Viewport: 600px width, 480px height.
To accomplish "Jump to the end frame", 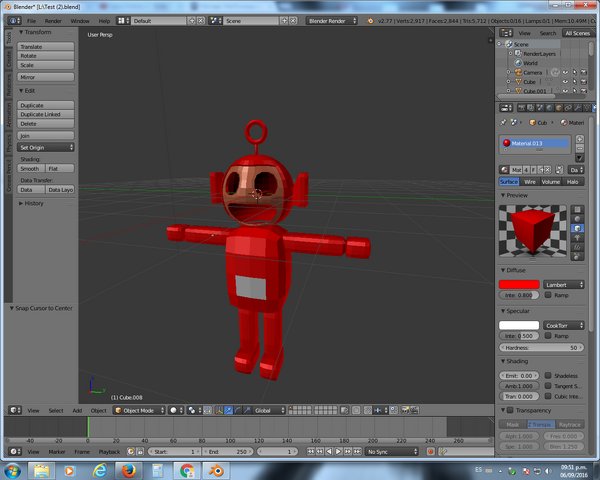I will tap(357, 452).
